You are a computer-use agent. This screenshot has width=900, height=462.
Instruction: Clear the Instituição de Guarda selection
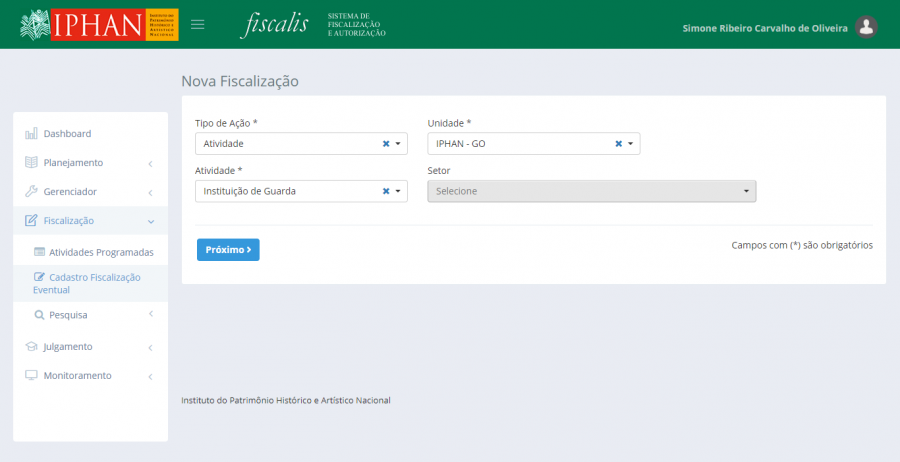click(x=386, y=191)
